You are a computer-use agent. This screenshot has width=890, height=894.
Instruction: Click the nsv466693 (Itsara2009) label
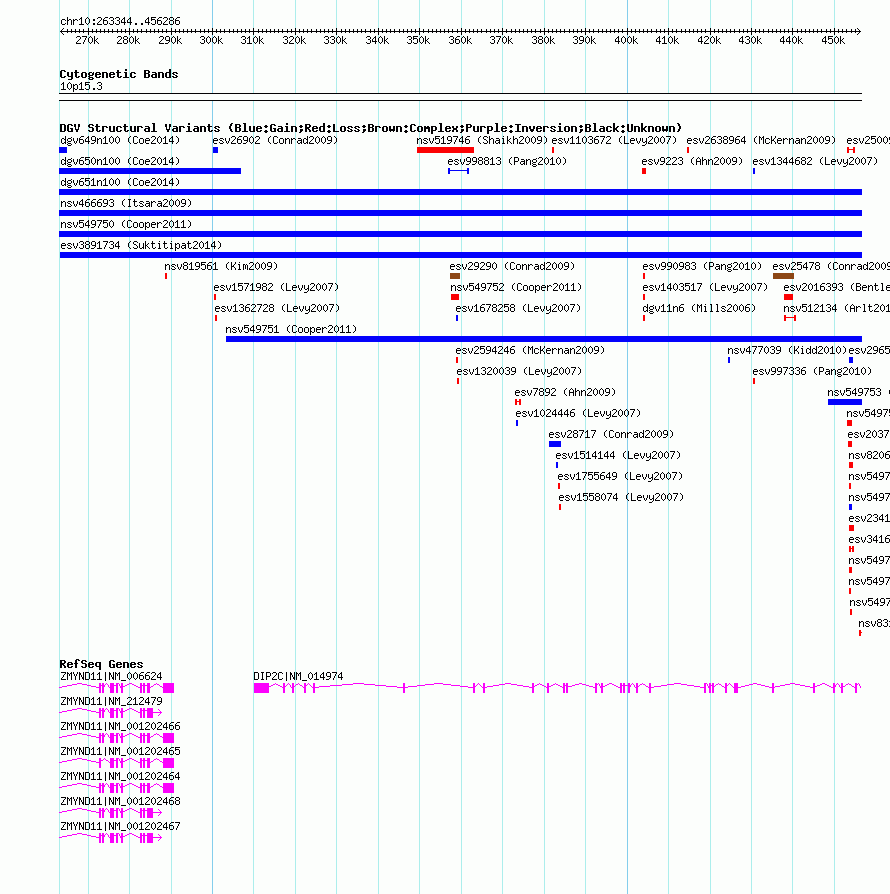click(x=126, y=204)
